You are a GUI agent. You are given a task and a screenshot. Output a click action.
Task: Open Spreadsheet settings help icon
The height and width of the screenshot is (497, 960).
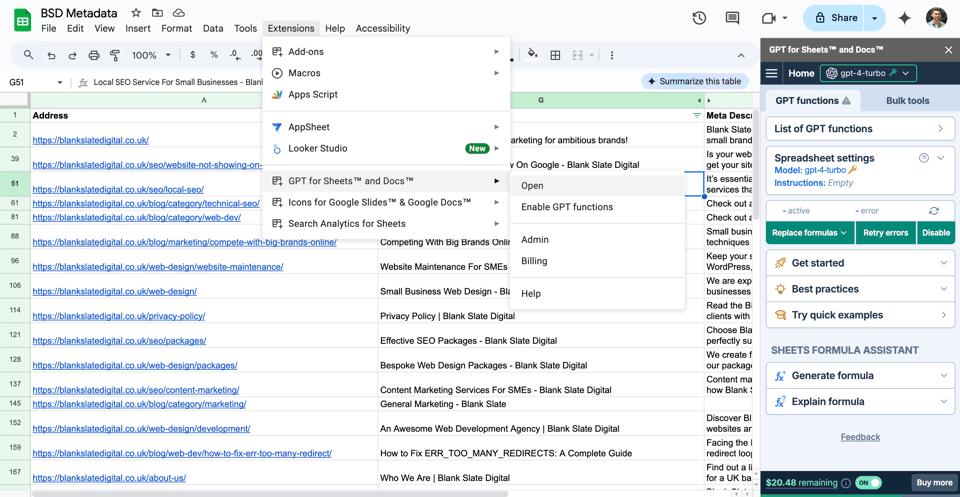coord(924,158)
